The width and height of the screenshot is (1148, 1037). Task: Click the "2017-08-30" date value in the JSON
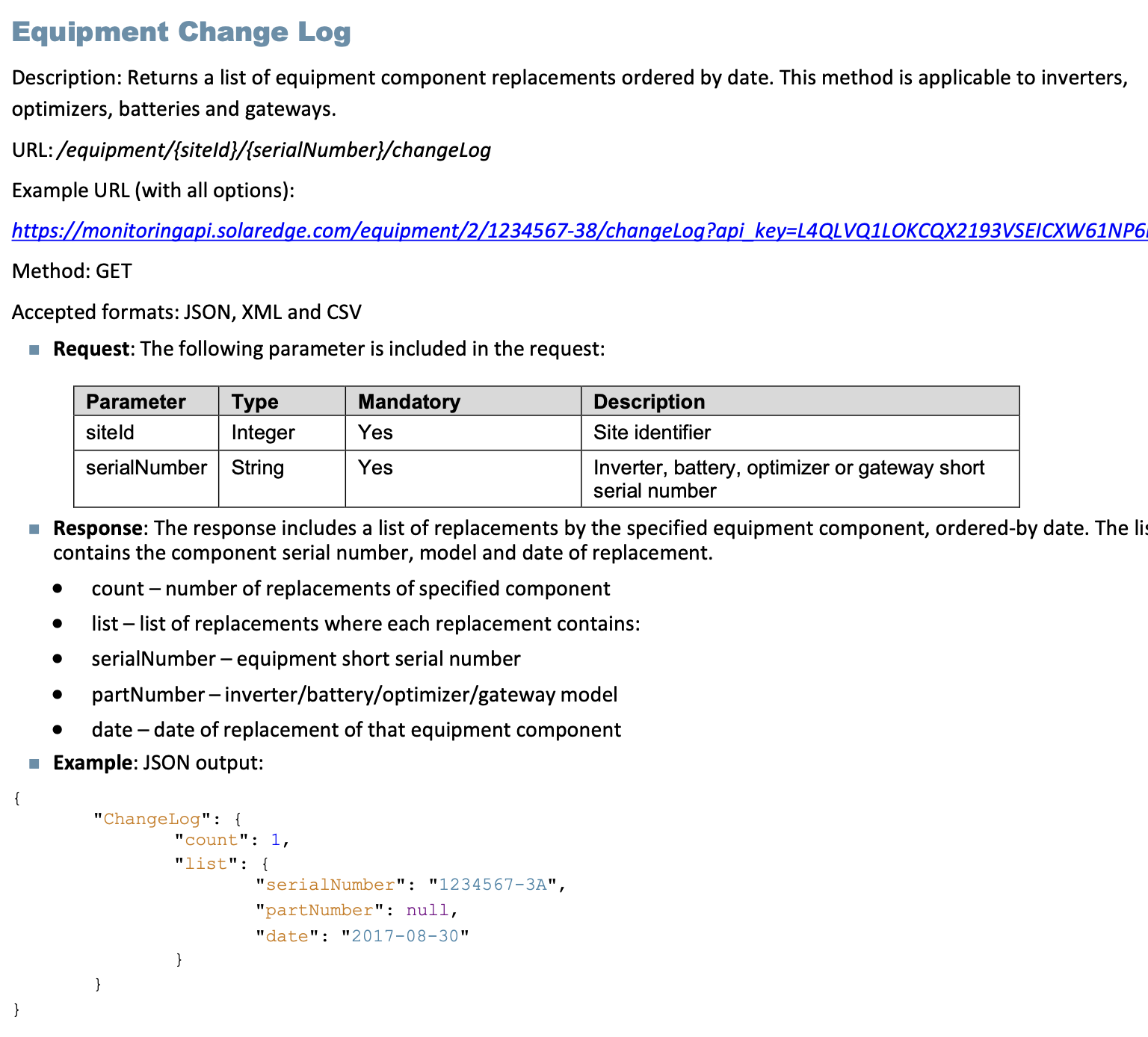405,936
